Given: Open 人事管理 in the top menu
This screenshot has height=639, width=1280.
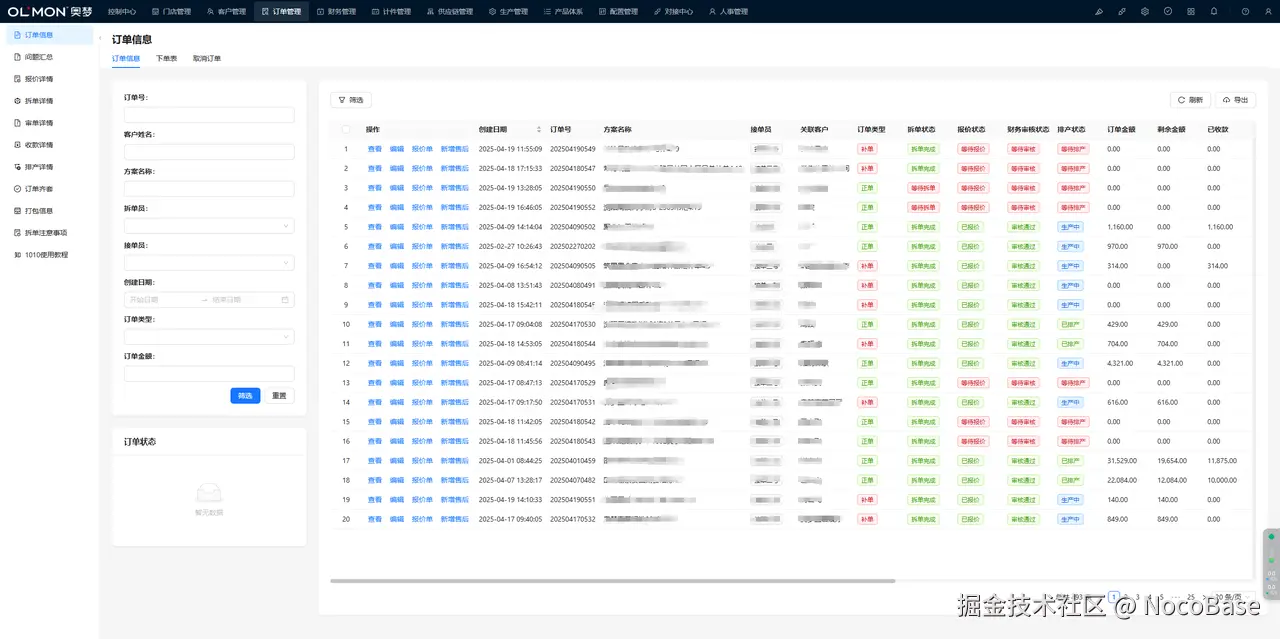Looking at the screenshot, I should click(728, 11).
